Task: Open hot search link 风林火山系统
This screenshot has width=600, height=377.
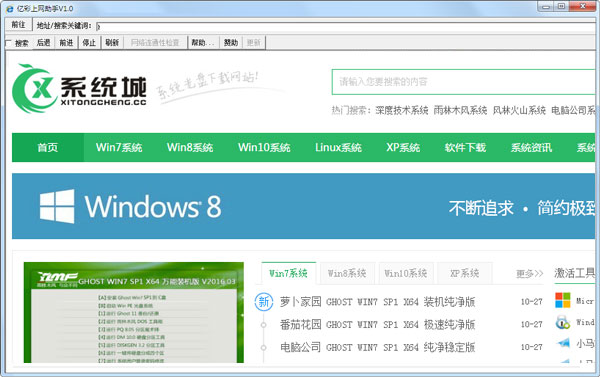Action: 519,111
